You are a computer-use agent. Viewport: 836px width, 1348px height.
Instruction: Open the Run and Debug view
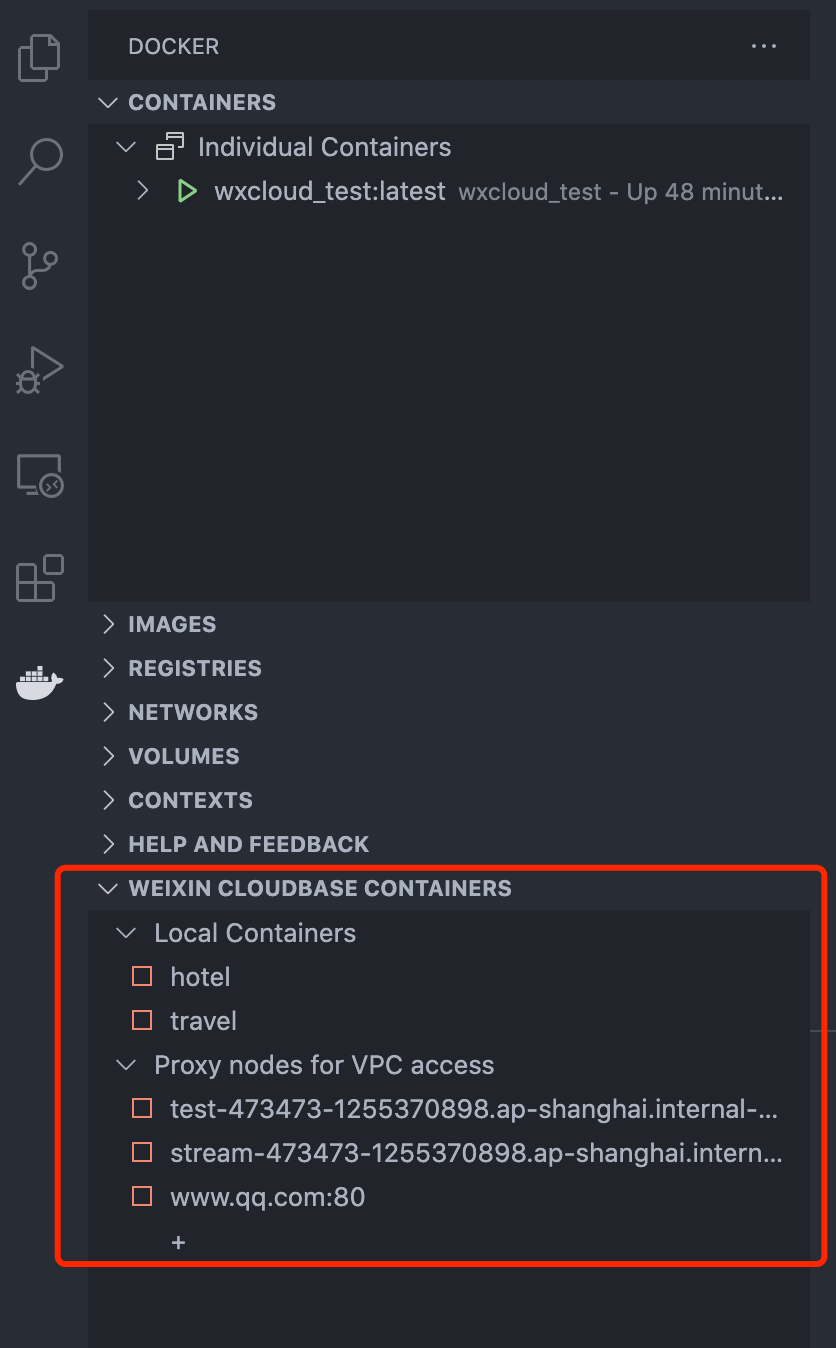(x=40, y=370)
